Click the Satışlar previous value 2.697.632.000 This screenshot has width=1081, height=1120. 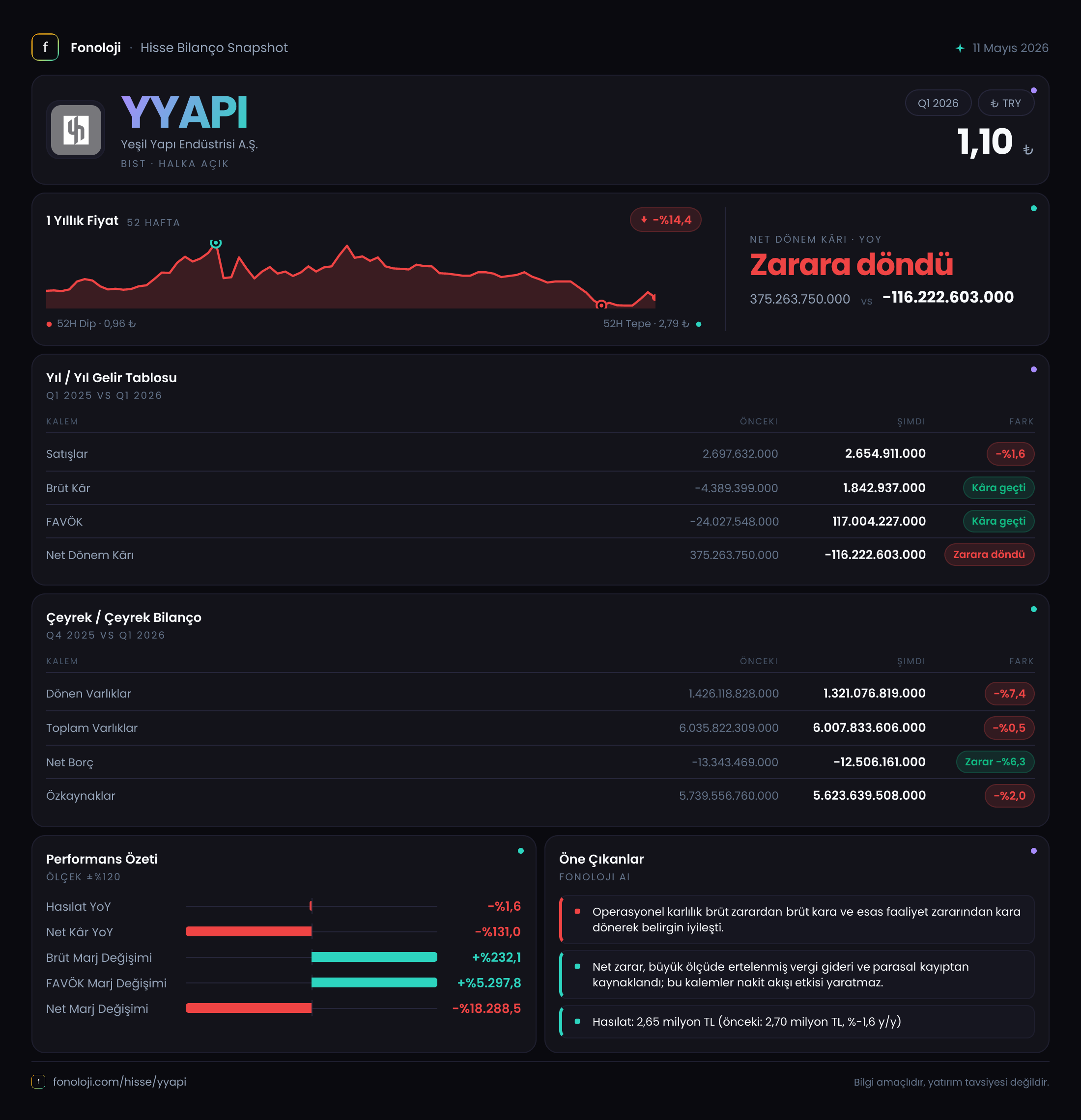coord(740,454)
